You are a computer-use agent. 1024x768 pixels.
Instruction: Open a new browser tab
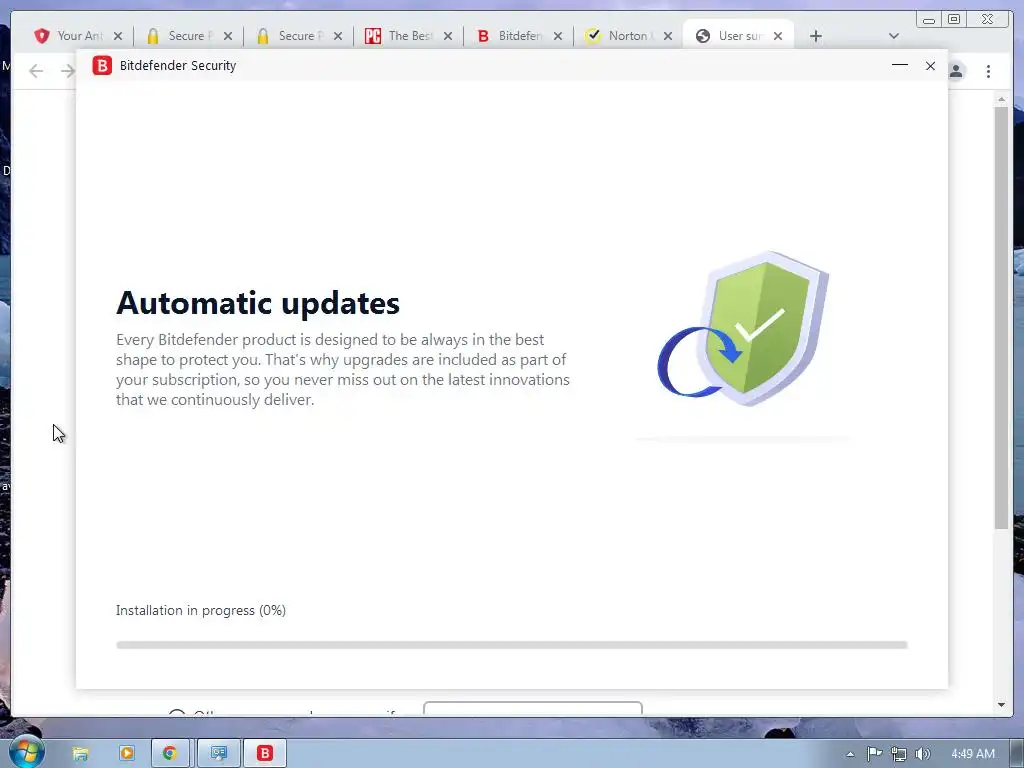pyautogui.click(x=815, y=36)
